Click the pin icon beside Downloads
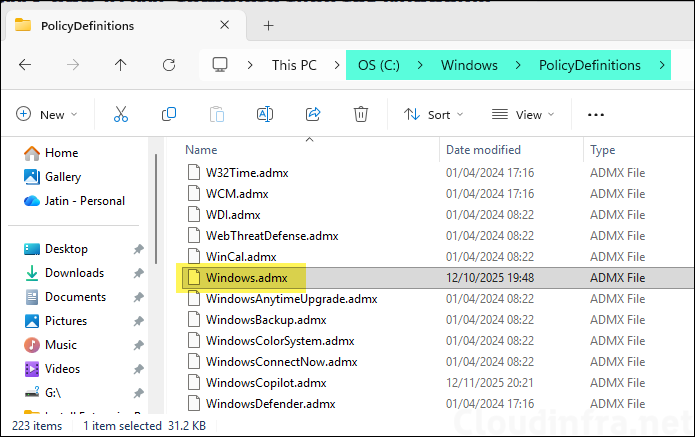The width and height of the screenshot is (695, 437). 139,273
